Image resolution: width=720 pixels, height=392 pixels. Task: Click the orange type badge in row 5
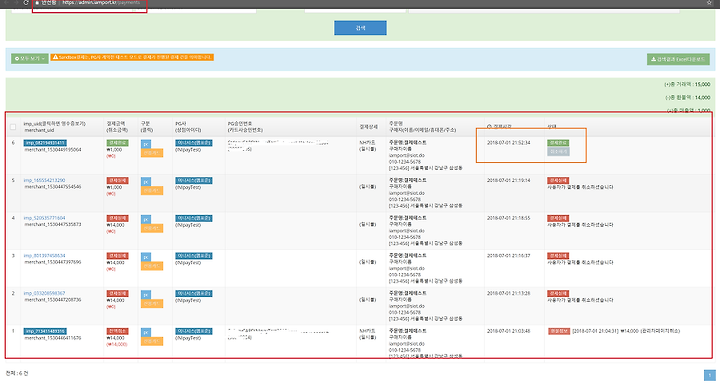[152, 190]
